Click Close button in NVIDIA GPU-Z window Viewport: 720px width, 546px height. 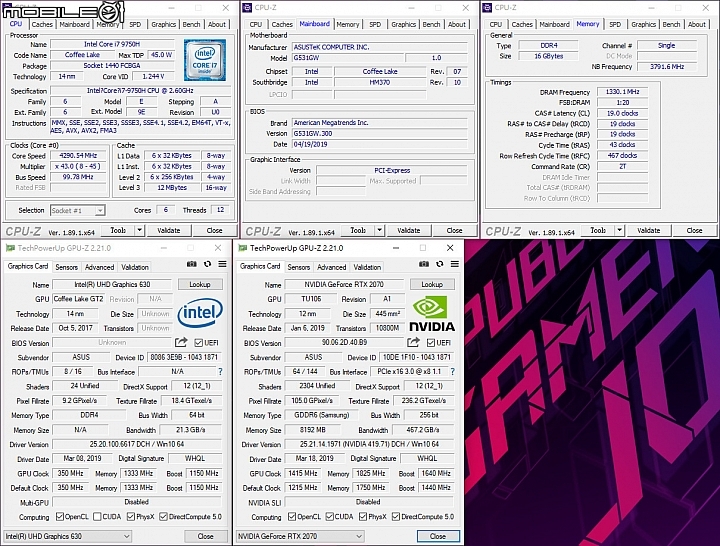click(438, 536)
